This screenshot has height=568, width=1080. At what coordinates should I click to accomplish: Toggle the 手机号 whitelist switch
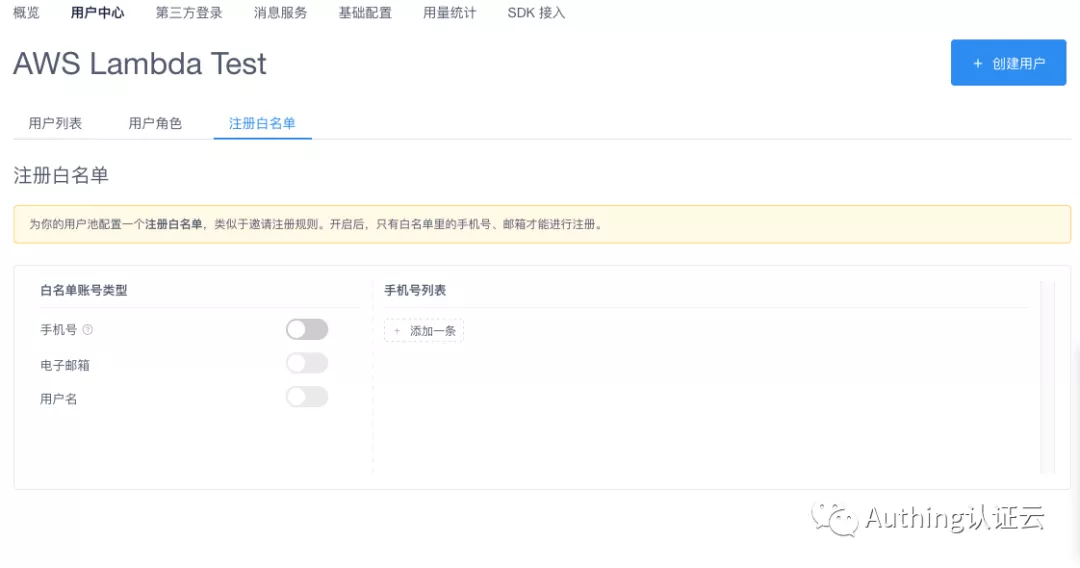[307, 330]
